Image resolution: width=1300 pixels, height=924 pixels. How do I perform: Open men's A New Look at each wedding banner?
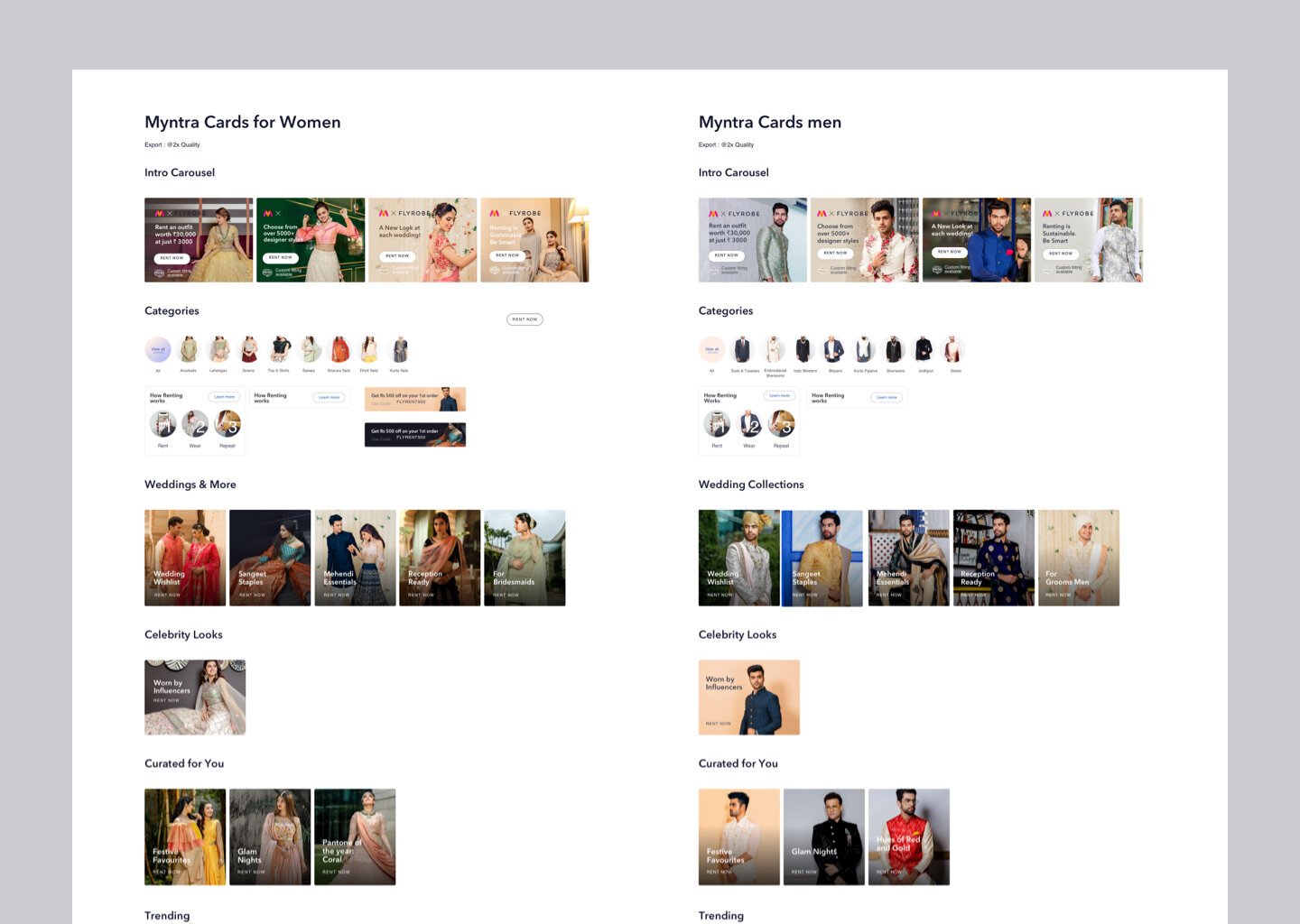(x=977, y=240)
